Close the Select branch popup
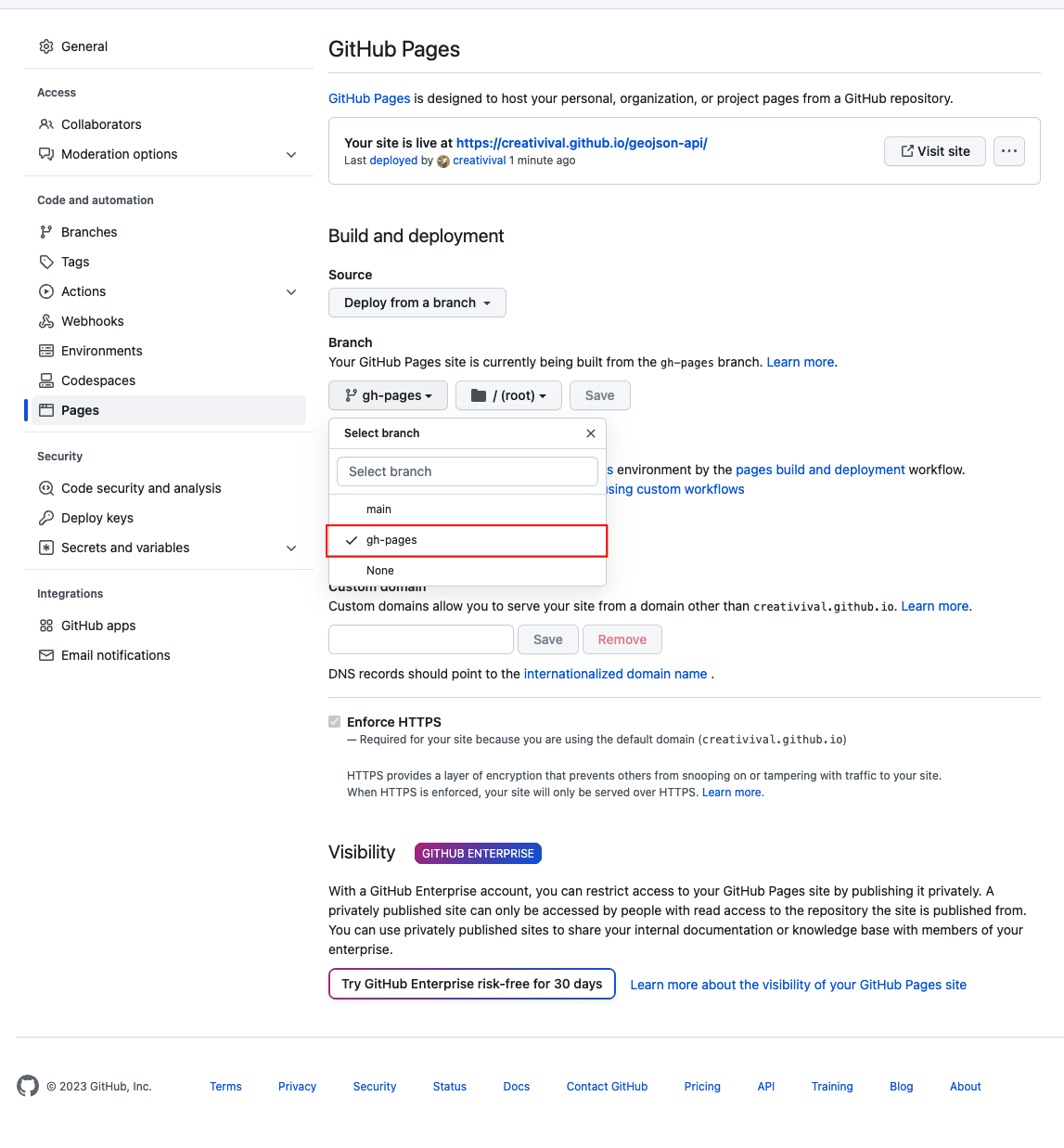The width and height of the screenshot is (1064, 1148). 591,433
